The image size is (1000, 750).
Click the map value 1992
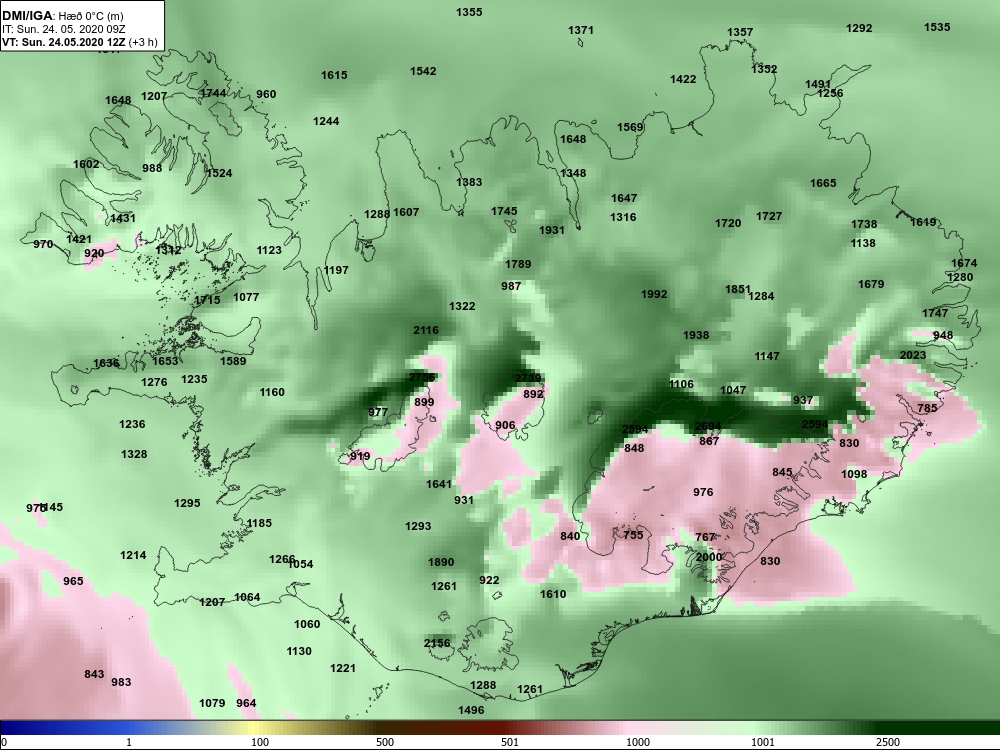tap(654, 294)
